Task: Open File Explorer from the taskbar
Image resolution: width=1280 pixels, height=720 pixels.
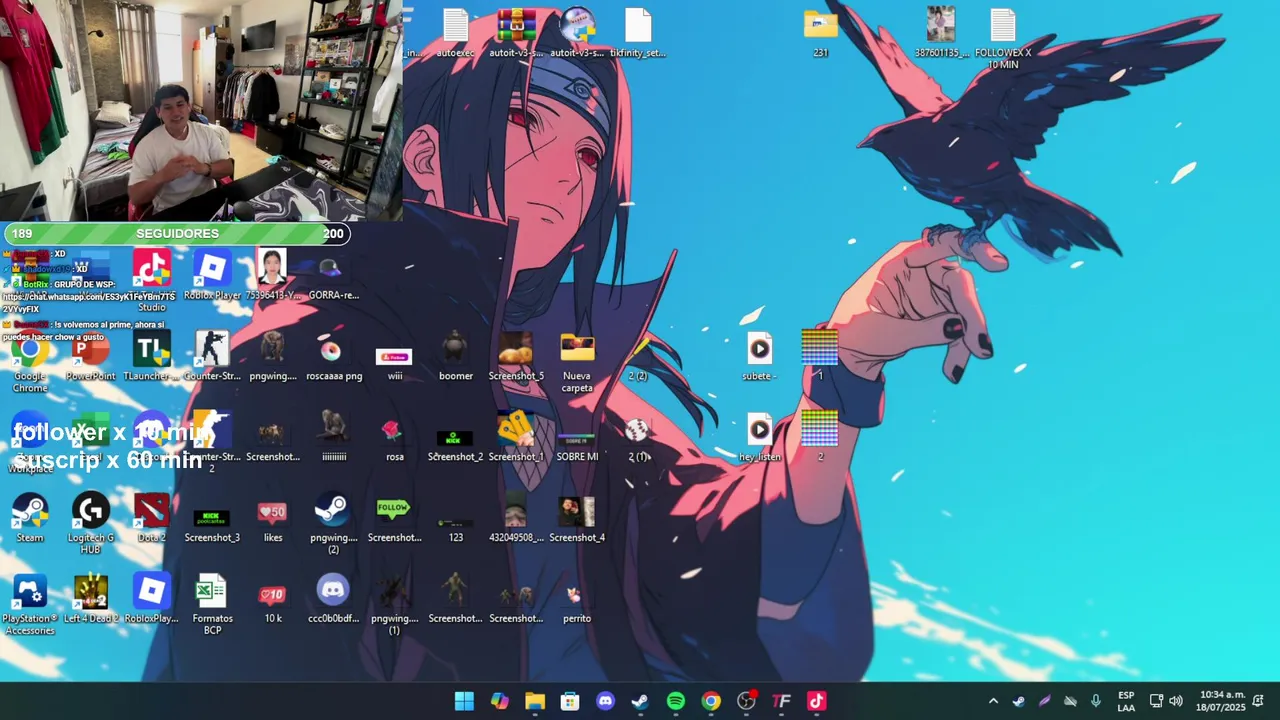Action: click(535, 701)
